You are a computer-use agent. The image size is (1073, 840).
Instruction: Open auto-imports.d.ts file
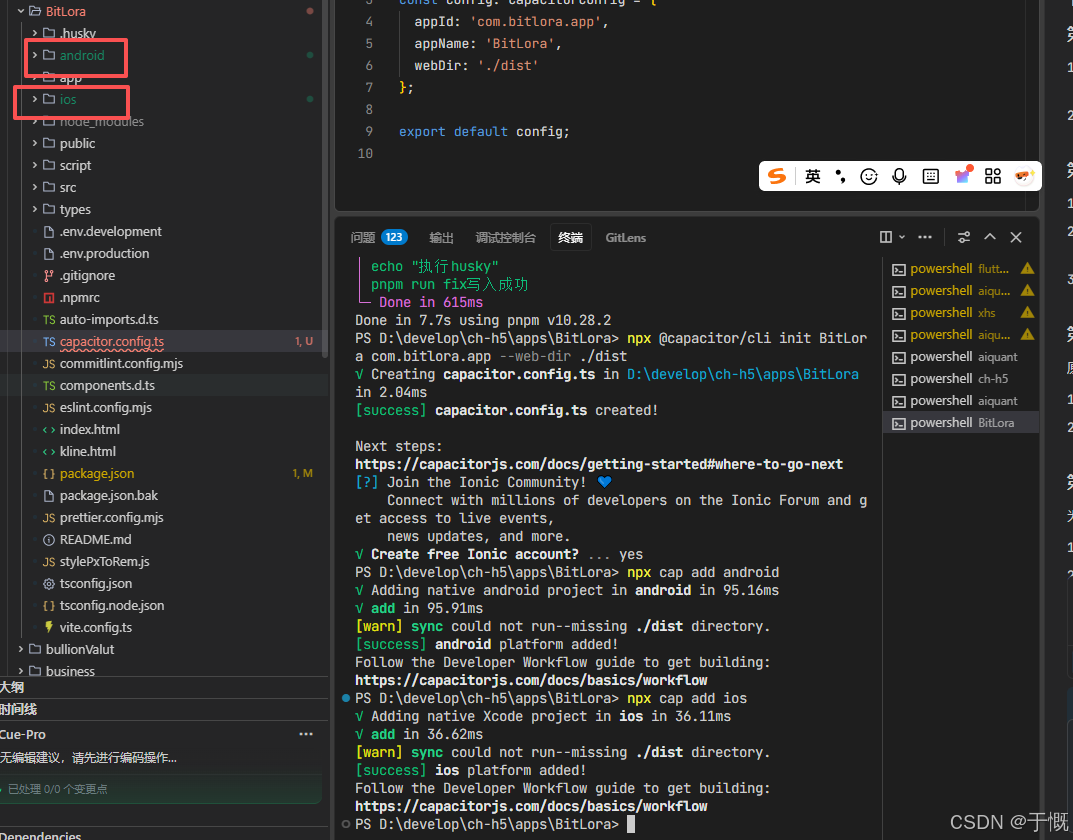click(109, 319)
